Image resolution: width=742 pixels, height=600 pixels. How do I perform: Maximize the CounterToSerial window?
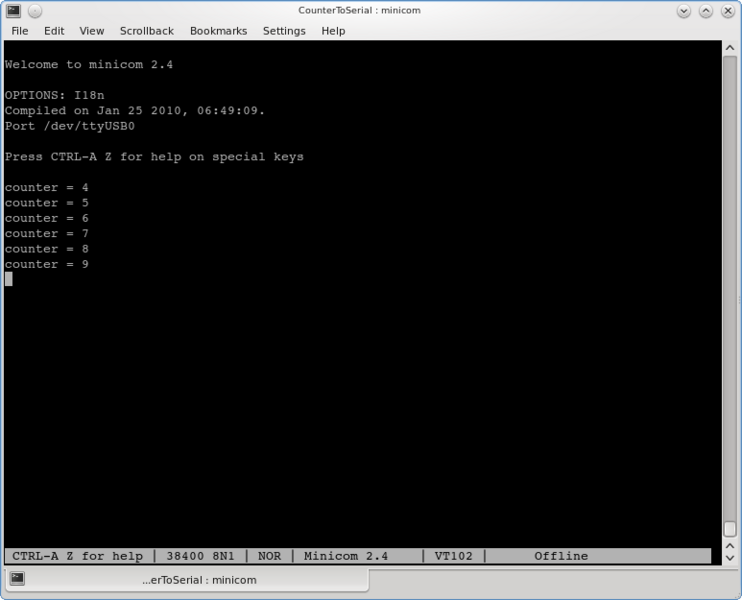pos(707,10)
